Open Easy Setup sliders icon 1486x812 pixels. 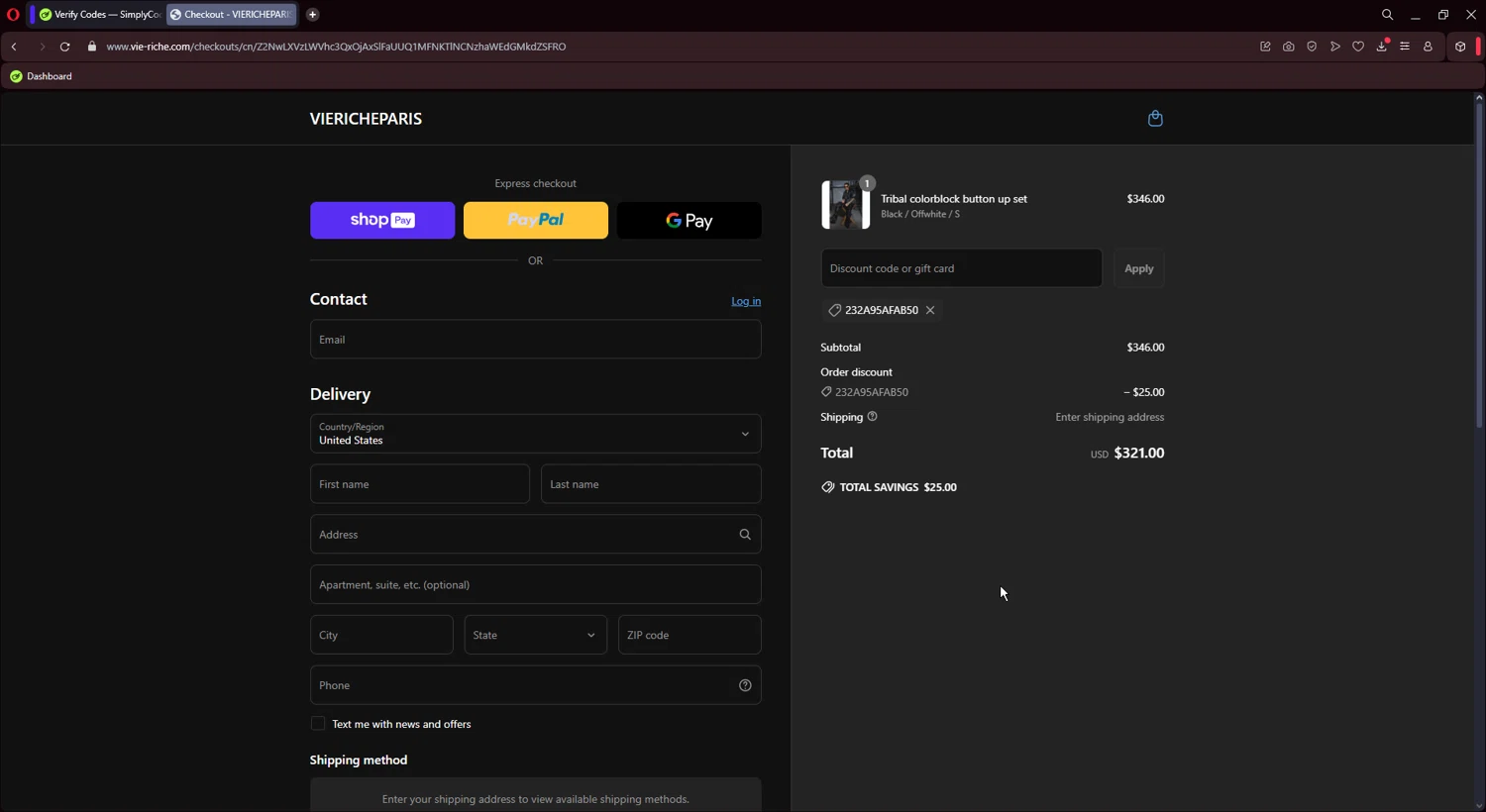pyautogui.click(x=1405, y=47)
